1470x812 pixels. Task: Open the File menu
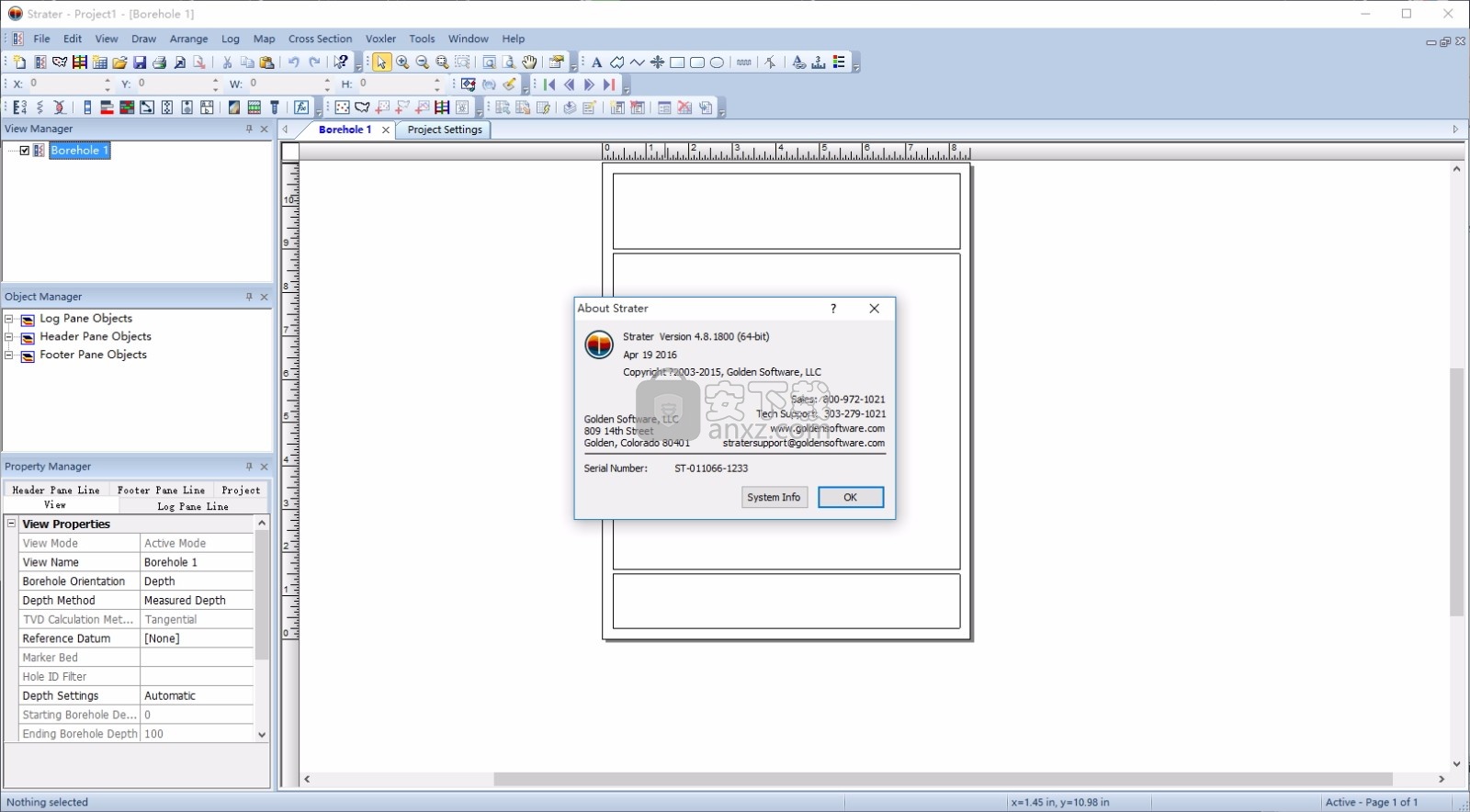42,39
